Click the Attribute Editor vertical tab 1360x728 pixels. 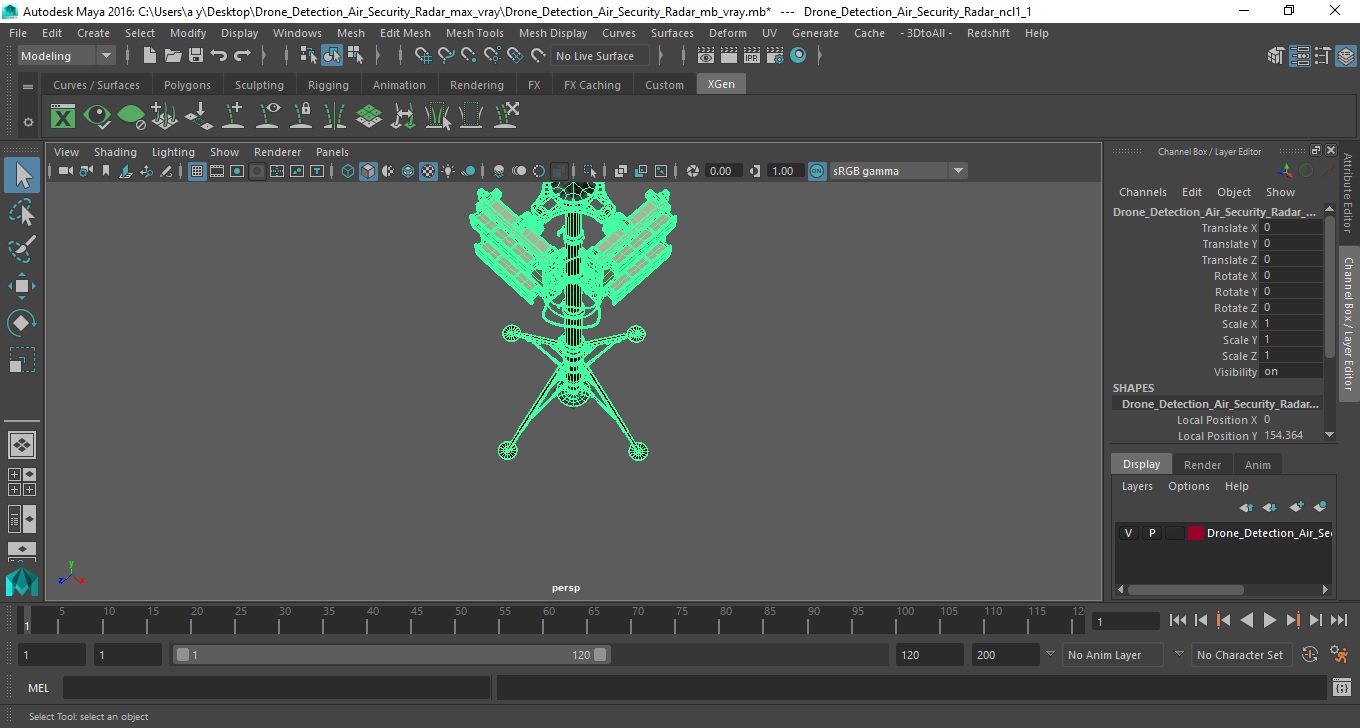(x=1348, y=193)
